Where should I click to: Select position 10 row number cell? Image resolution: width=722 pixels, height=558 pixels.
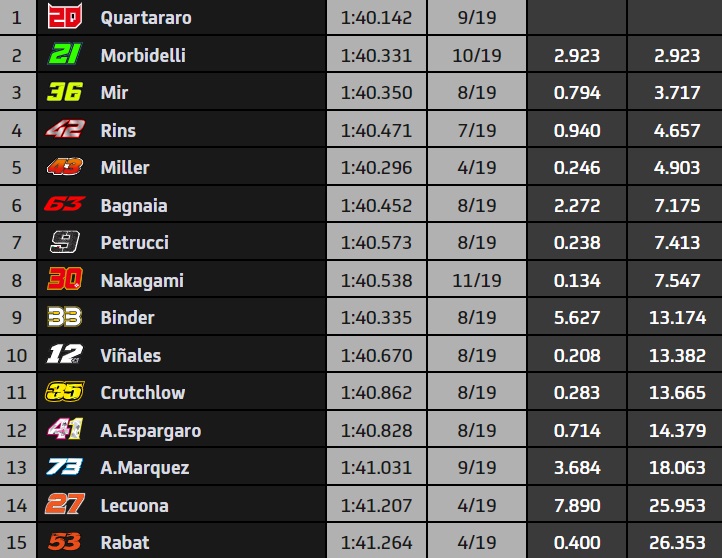point(17,355)
